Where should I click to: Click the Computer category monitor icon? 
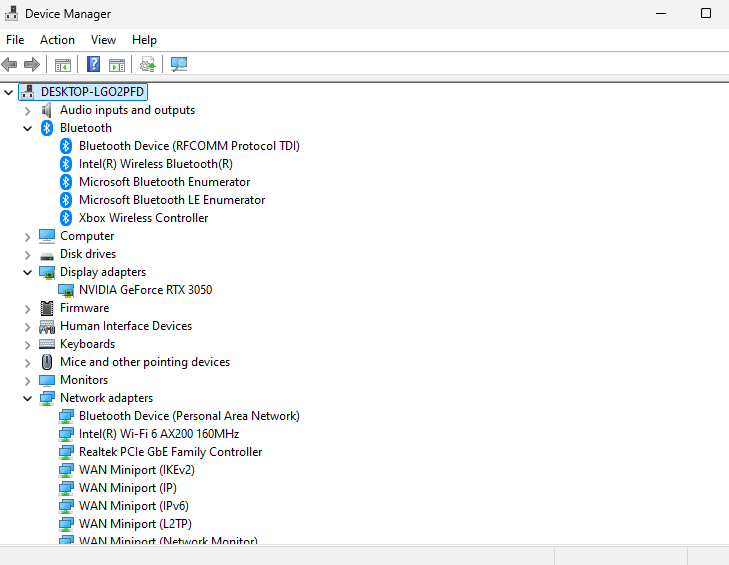coord(47,236)
